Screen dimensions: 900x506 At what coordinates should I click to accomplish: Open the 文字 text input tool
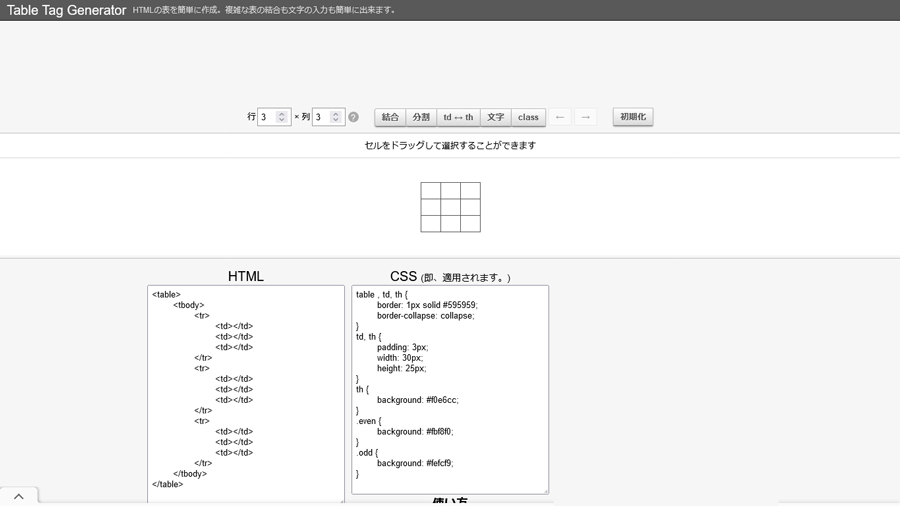(x=496, y=117)
